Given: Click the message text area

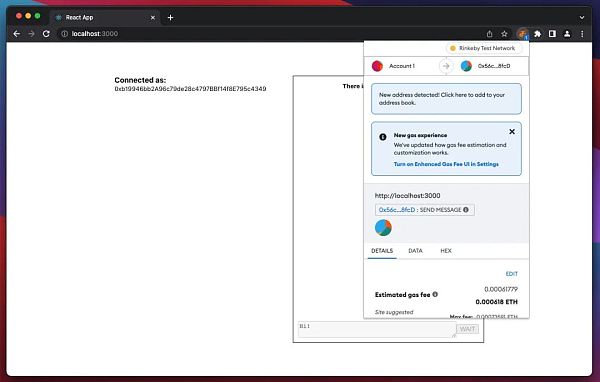Looking at the screenshot, I should tap(377, 329).
